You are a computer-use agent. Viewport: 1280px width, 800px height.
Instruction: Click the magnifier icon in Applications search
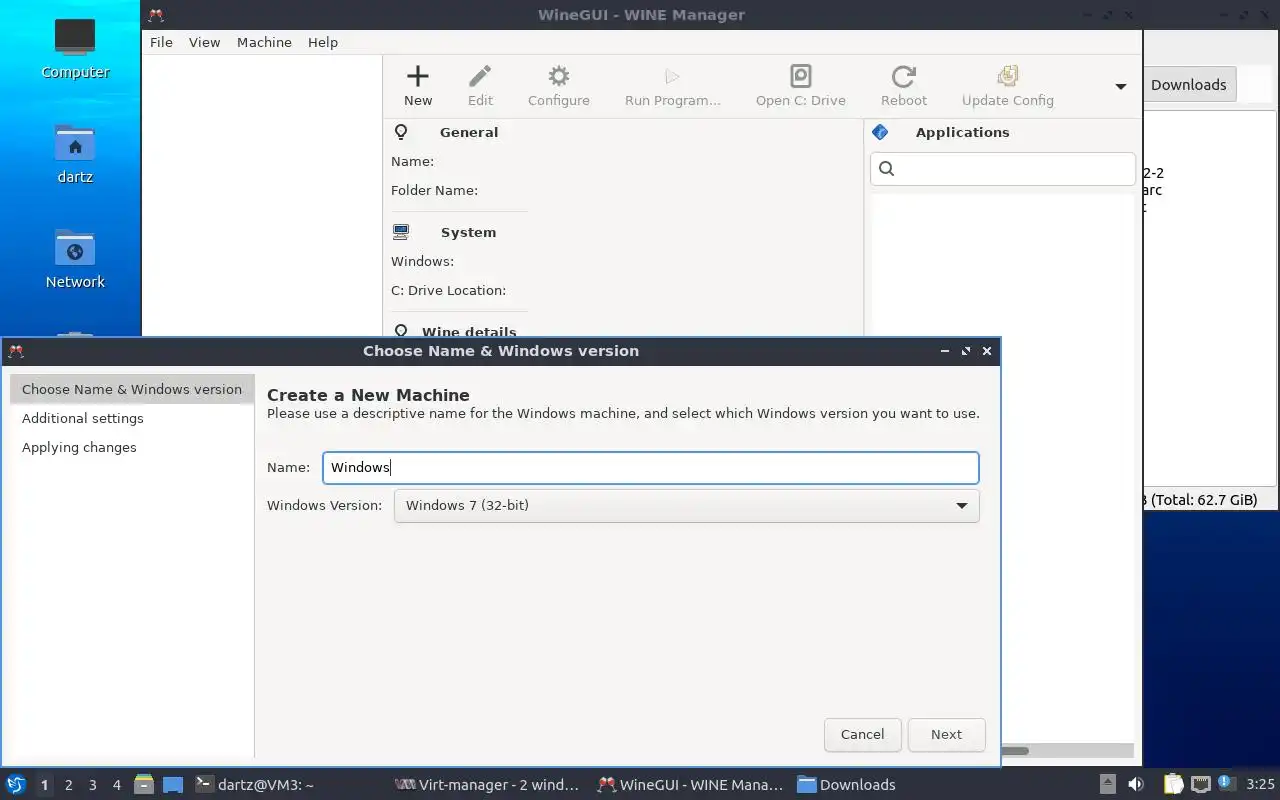pos(886,168)
